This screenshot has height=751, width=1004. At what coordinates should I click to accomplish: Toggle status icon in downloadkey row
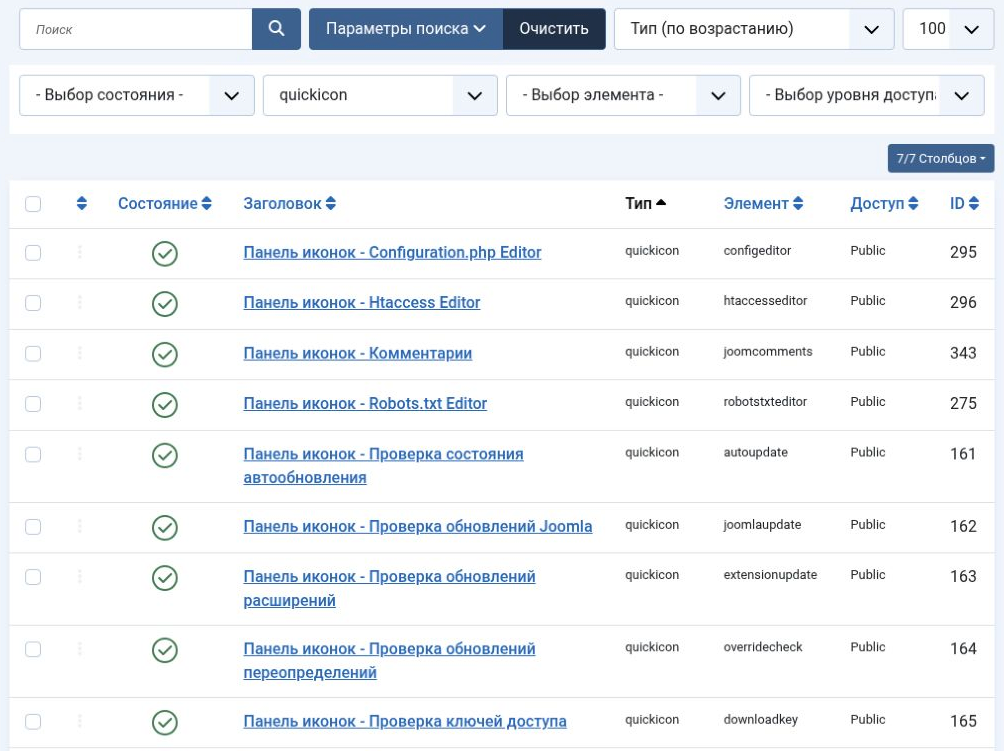tap(165, 722)
